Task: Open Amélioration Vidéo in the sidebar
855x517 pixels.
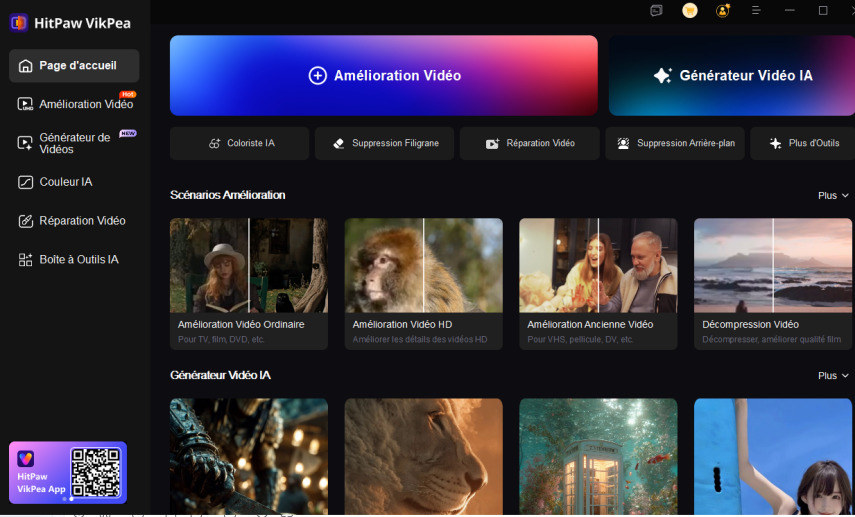Action: click(74, 104)
